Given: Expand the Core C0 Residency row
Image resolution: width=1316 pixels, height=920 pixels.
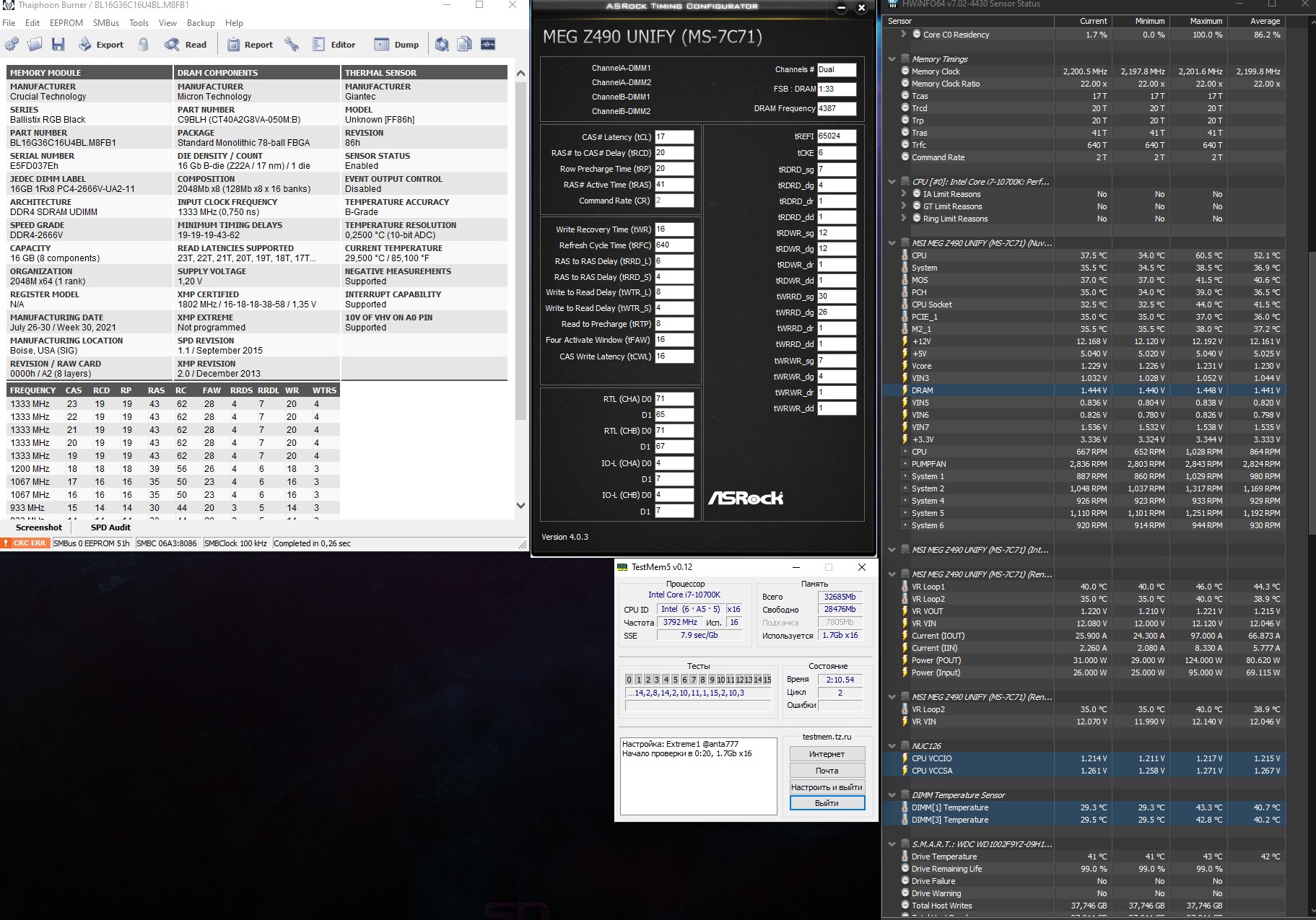Looking at the screenshot, I should point(904,35).
